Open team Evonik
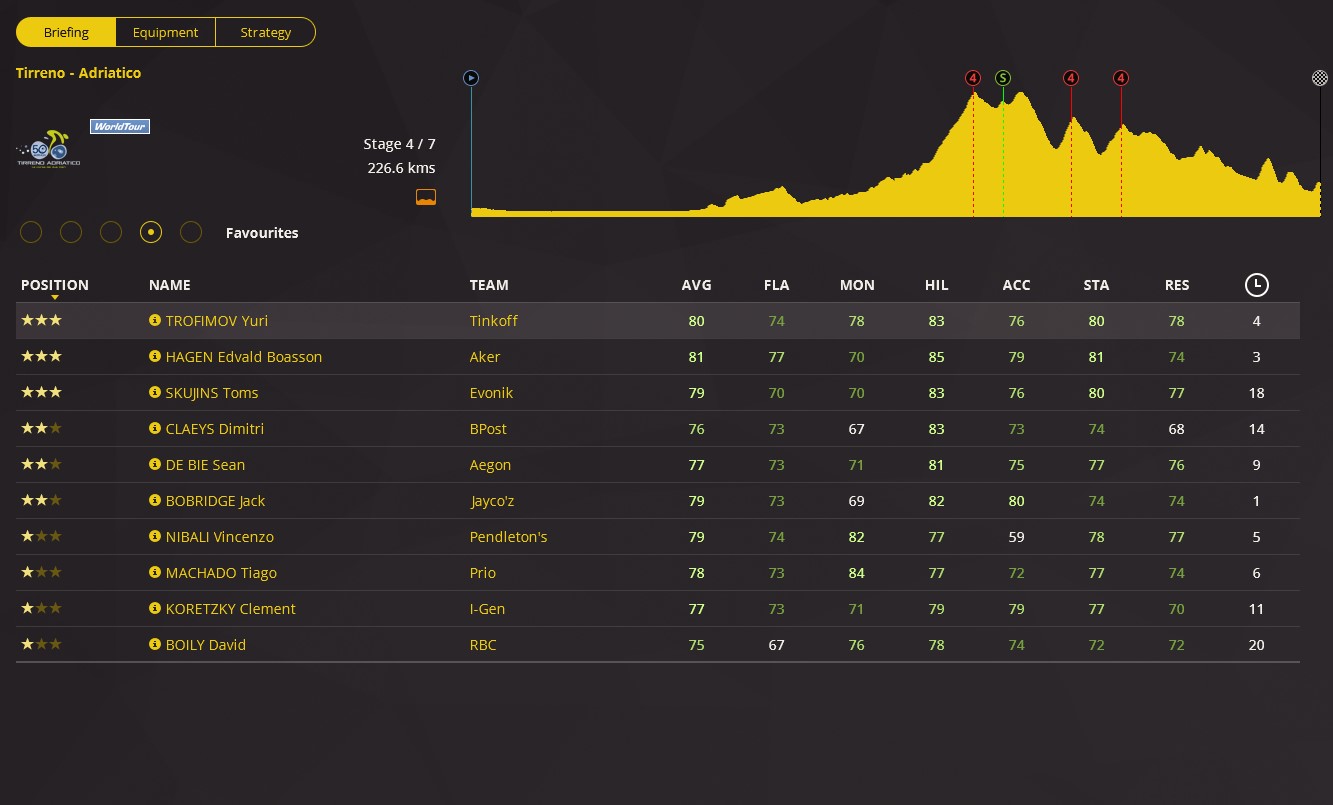 point(492,393)
